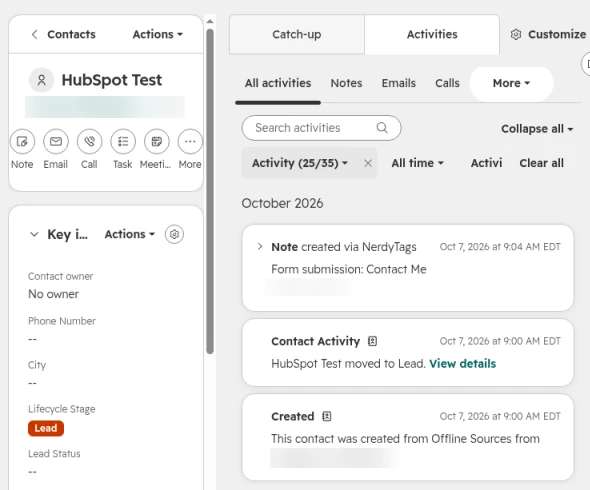Click the HubSpot Test contact avatar
Image resolution: width=590 pixels, height=490 pixels.
[42, 80]
